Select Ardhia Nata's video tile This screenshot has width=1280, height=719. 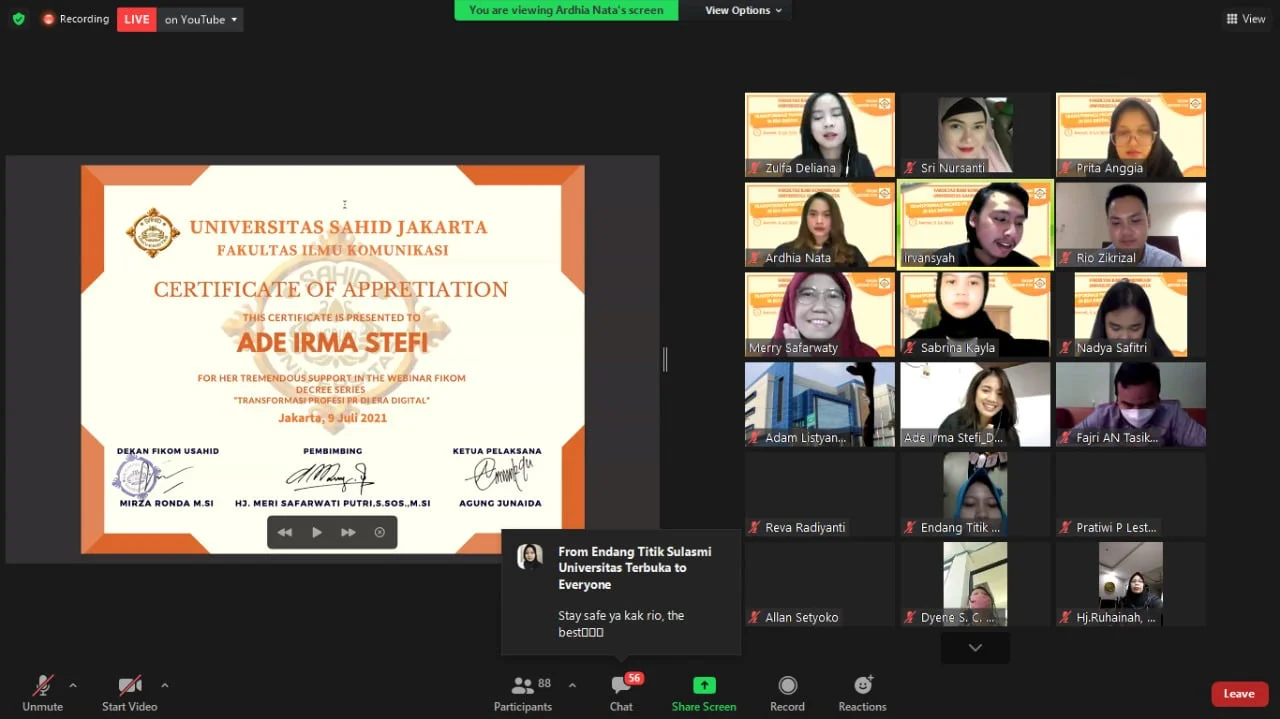(x=820, y=225)
